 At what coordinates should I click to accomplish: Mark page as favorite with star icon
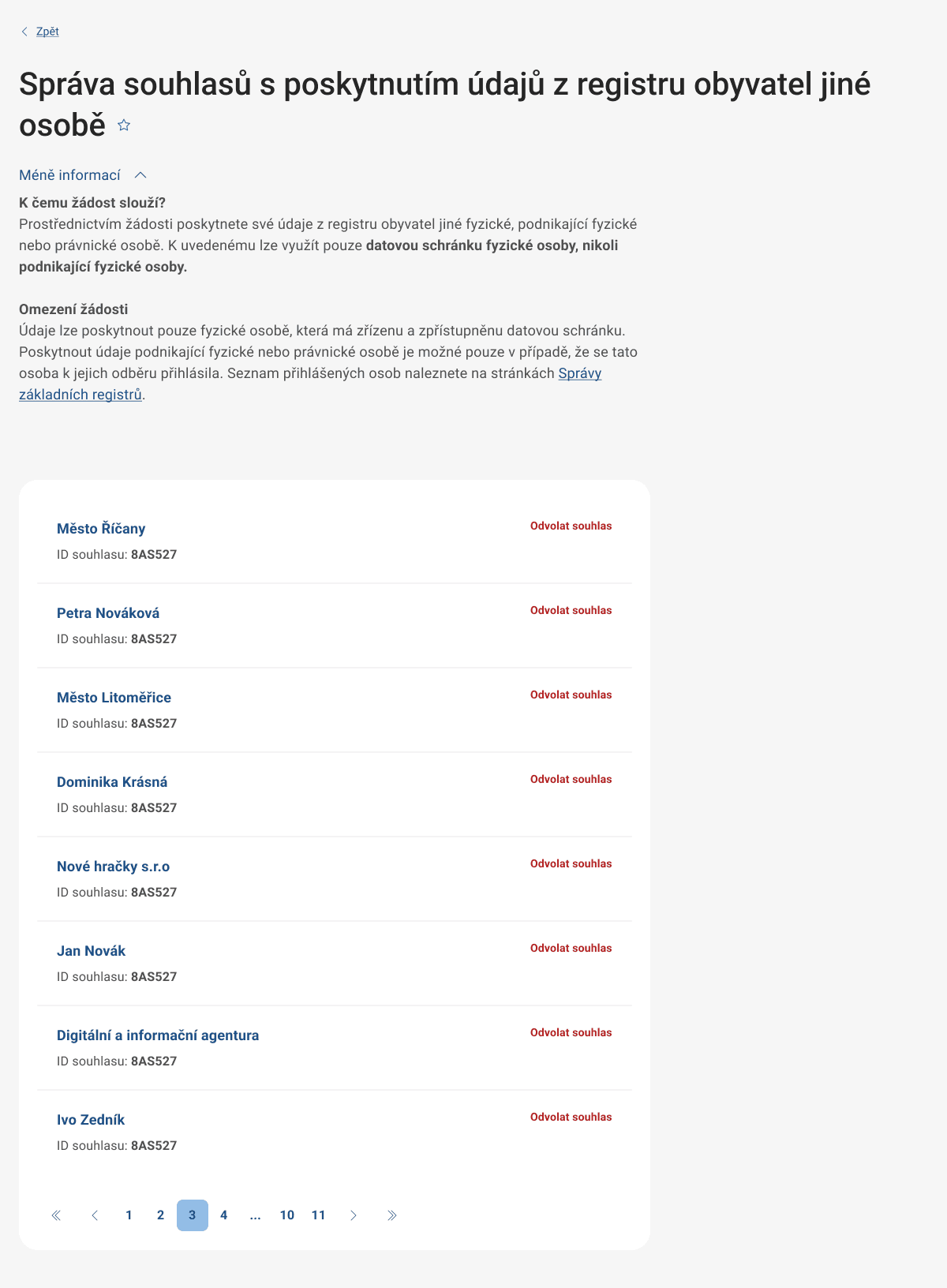[x=124, y=125]
